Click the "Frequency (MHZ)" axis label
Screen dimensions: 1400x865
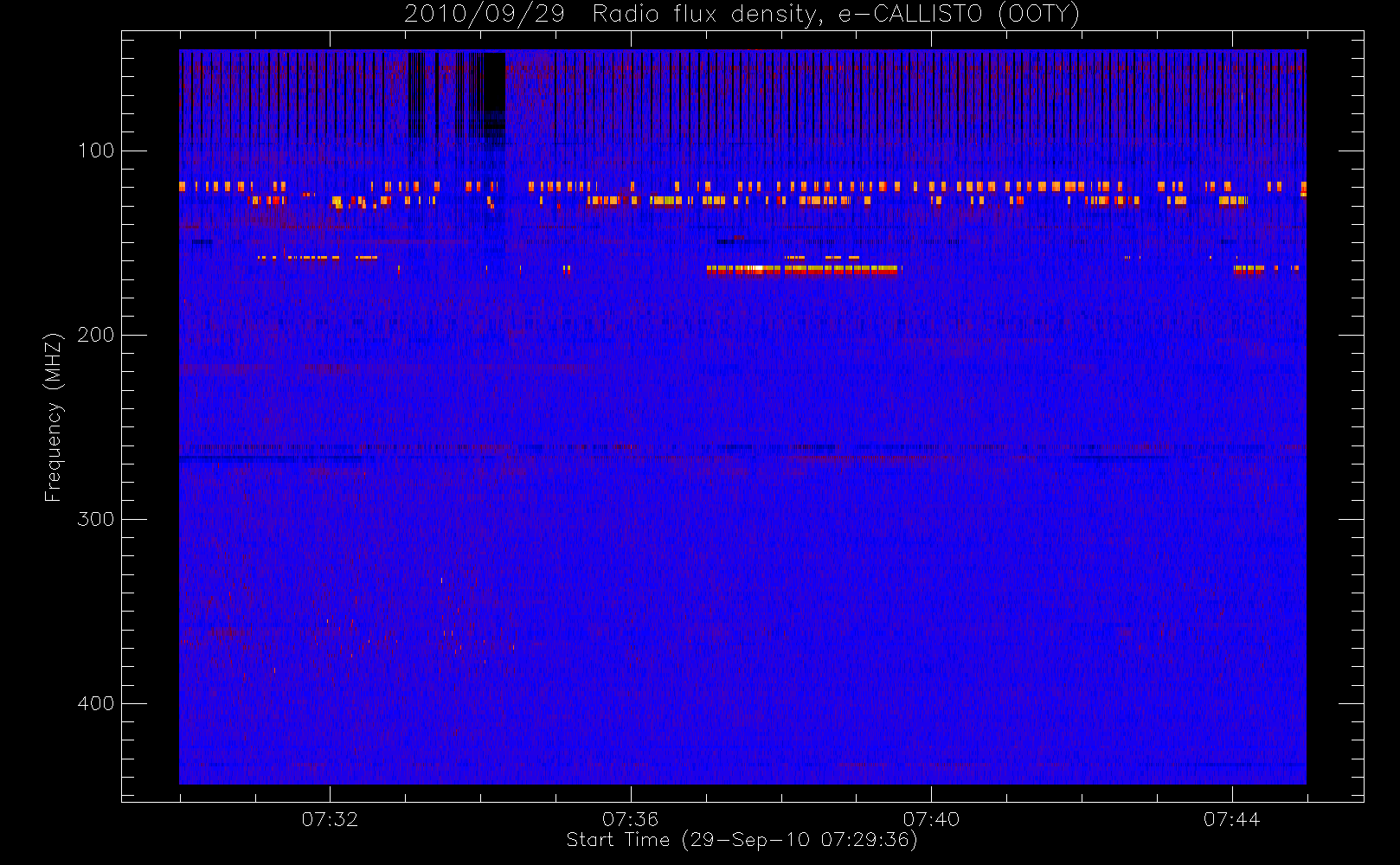[x=54, y=417]
